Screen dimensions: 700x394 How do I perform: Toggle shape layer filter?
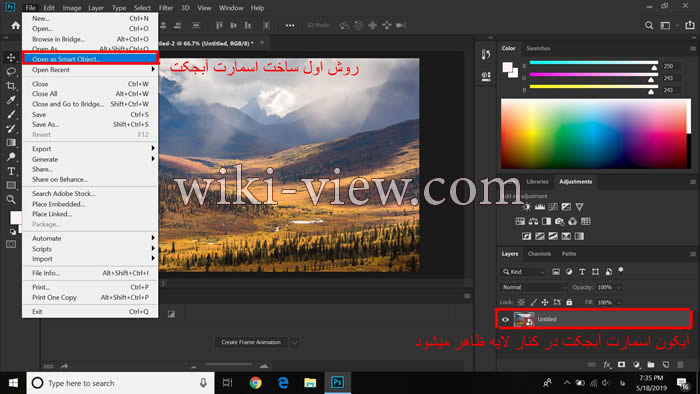pyautogui.click(x=595, y=272)
